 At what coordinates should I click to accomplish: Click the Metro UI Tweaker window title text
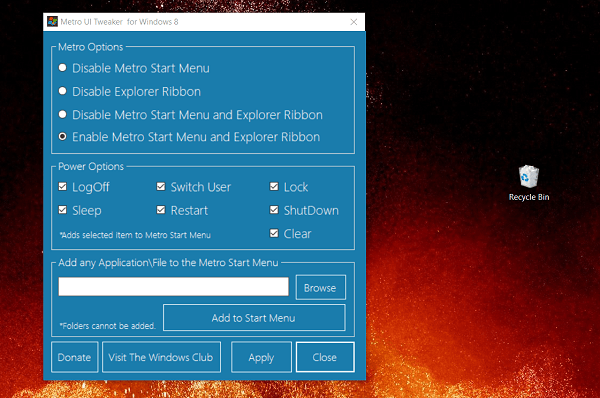(119, 22)
